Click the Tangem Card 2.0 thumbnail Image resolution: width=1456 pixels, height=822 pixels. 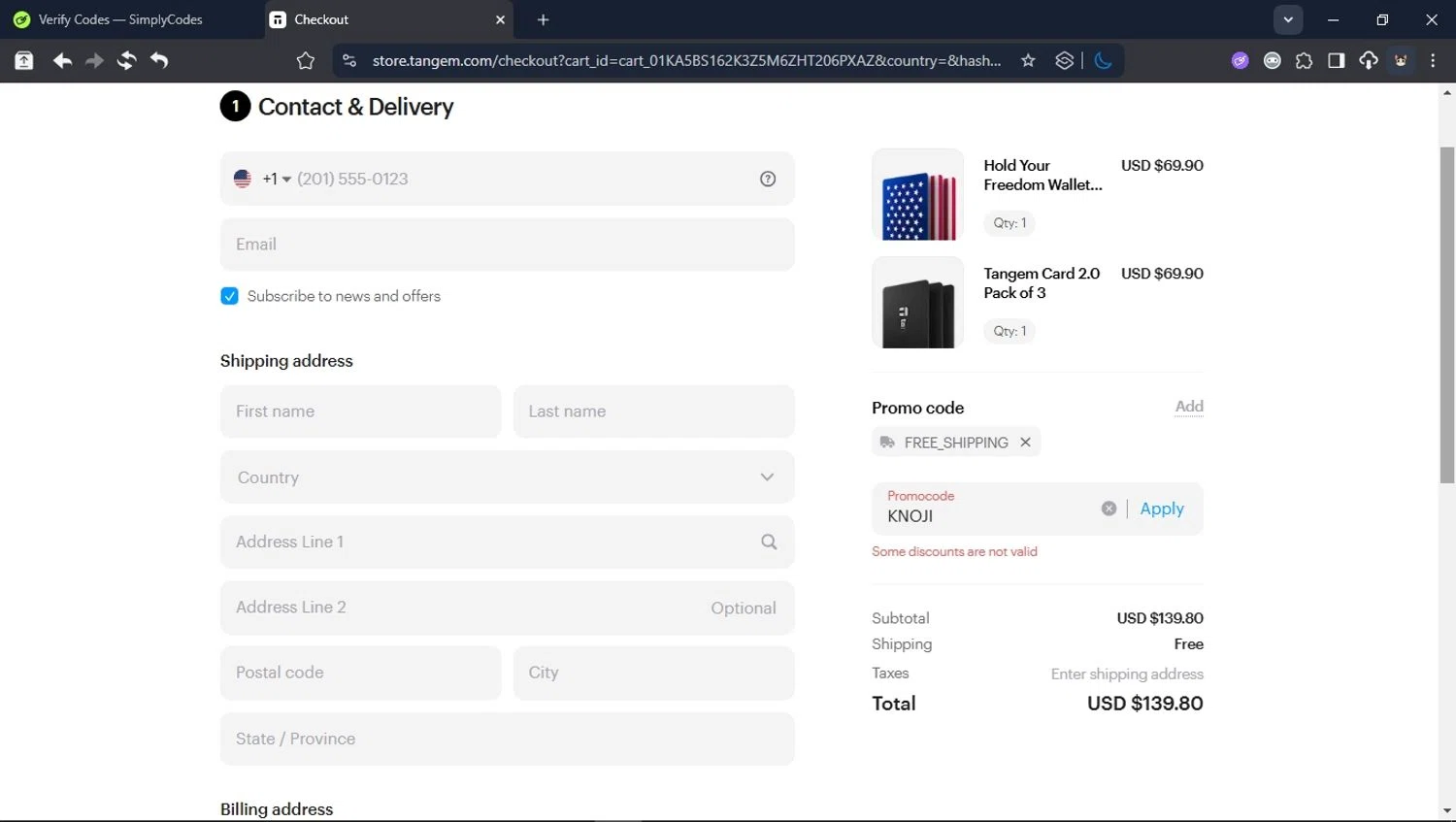click(917, 303)
